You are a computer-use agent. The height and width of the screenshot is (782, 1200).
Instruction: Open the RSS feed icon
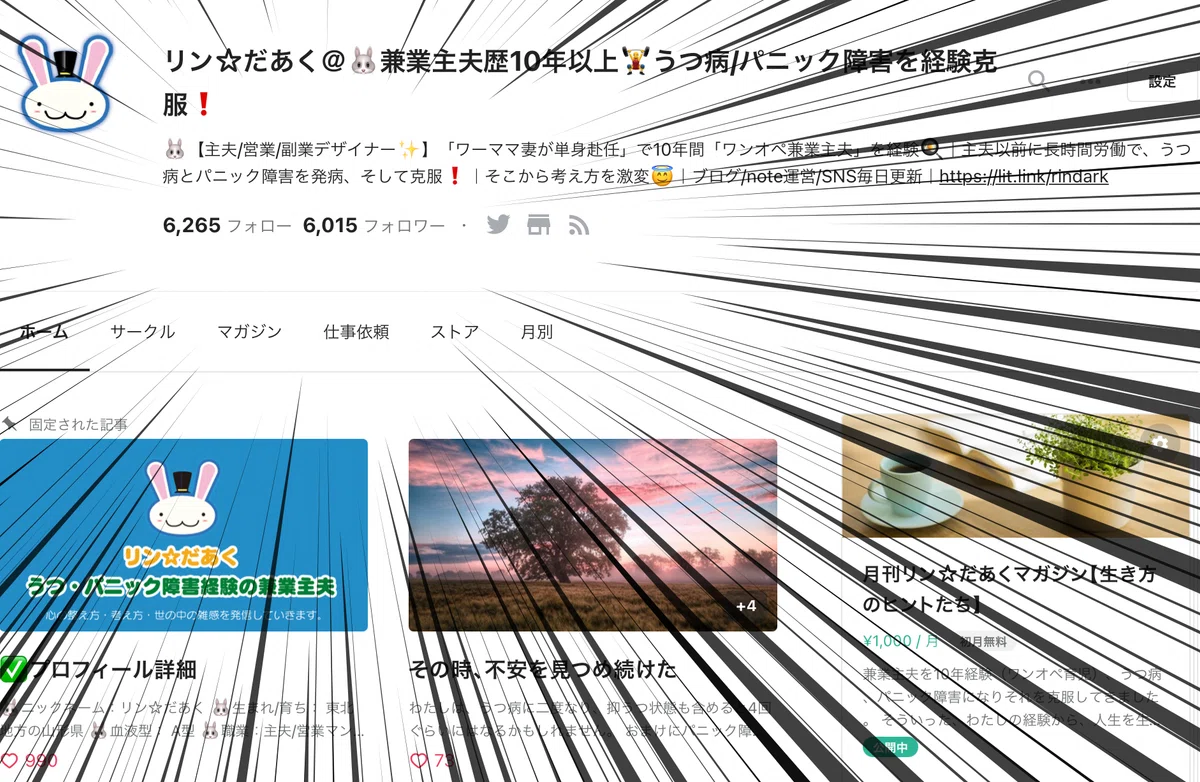[578, 224]
